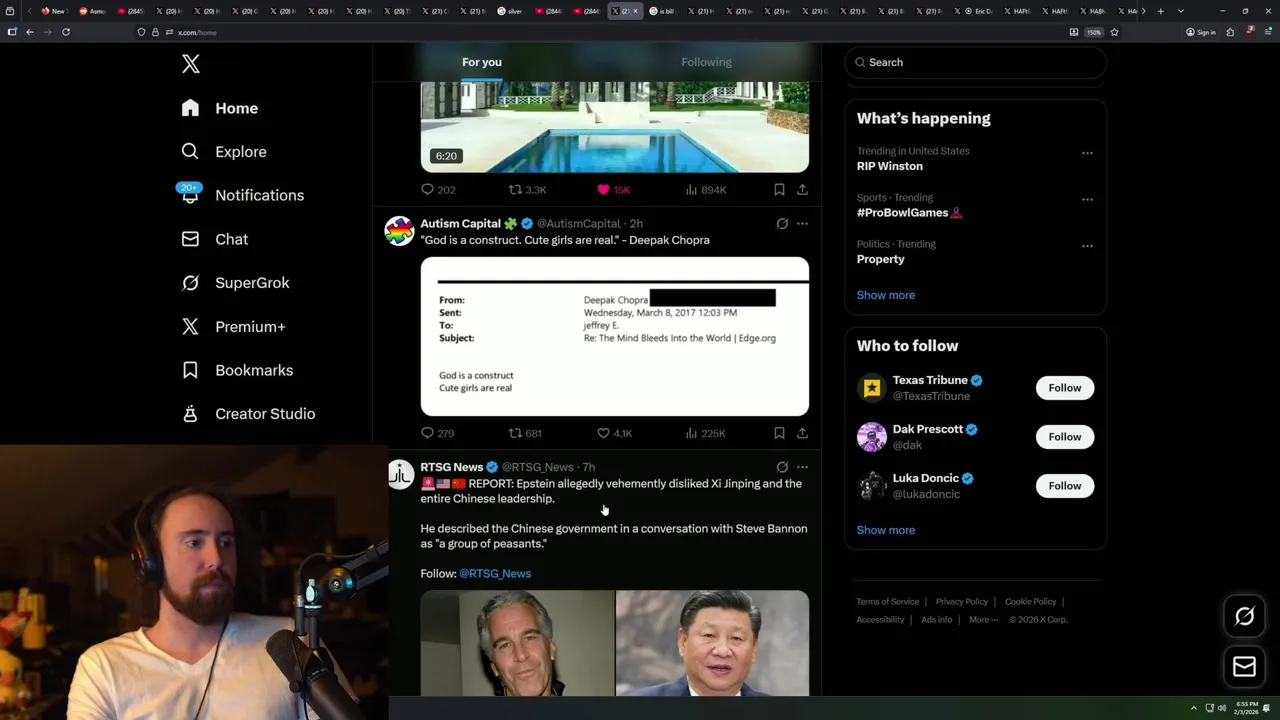Open Bookmarks in the sidebar
1280x720 pixels.
pyautogui.click(x=237, y=370)
